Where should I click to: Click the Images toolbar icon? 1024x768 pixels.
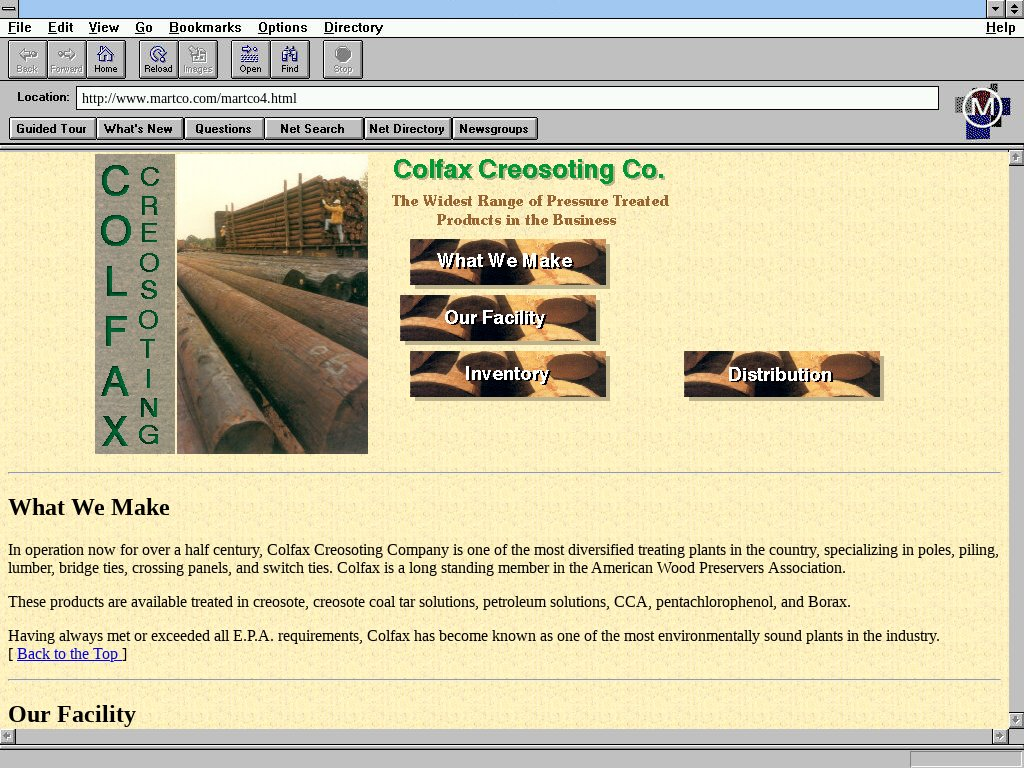pyautogui.click(x=197, y=59)
